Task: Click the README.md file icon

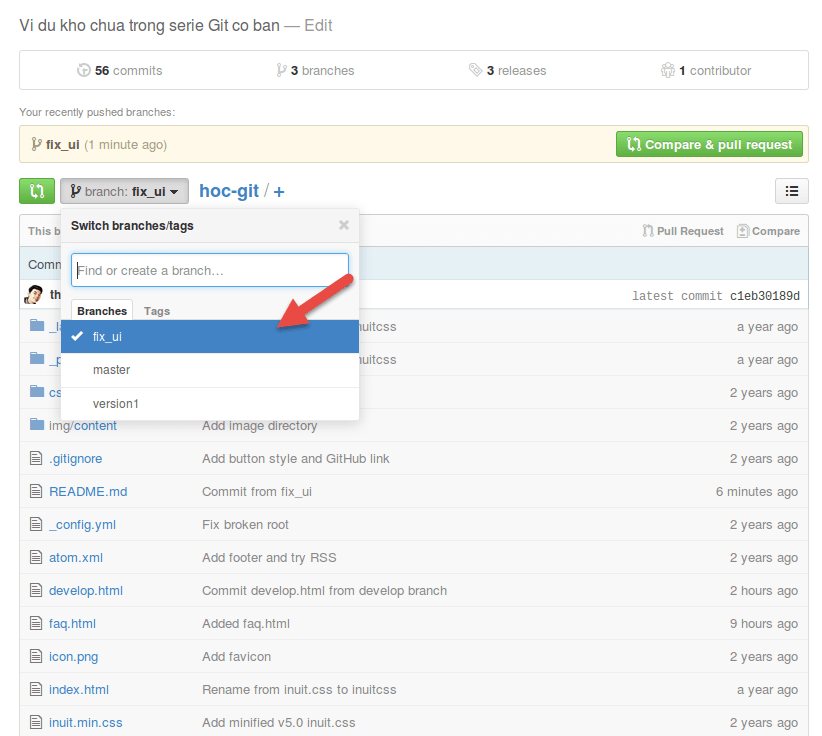Action: click(36, 491)
